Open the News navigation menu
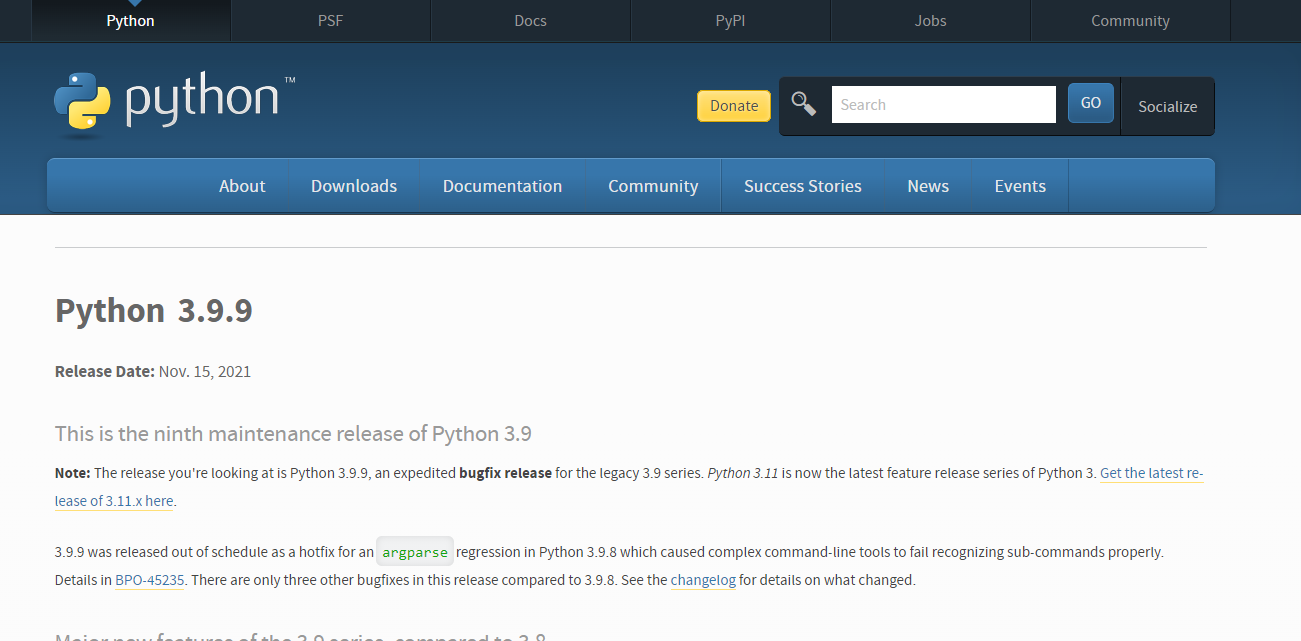1301x641 pixels. (928, 186)
